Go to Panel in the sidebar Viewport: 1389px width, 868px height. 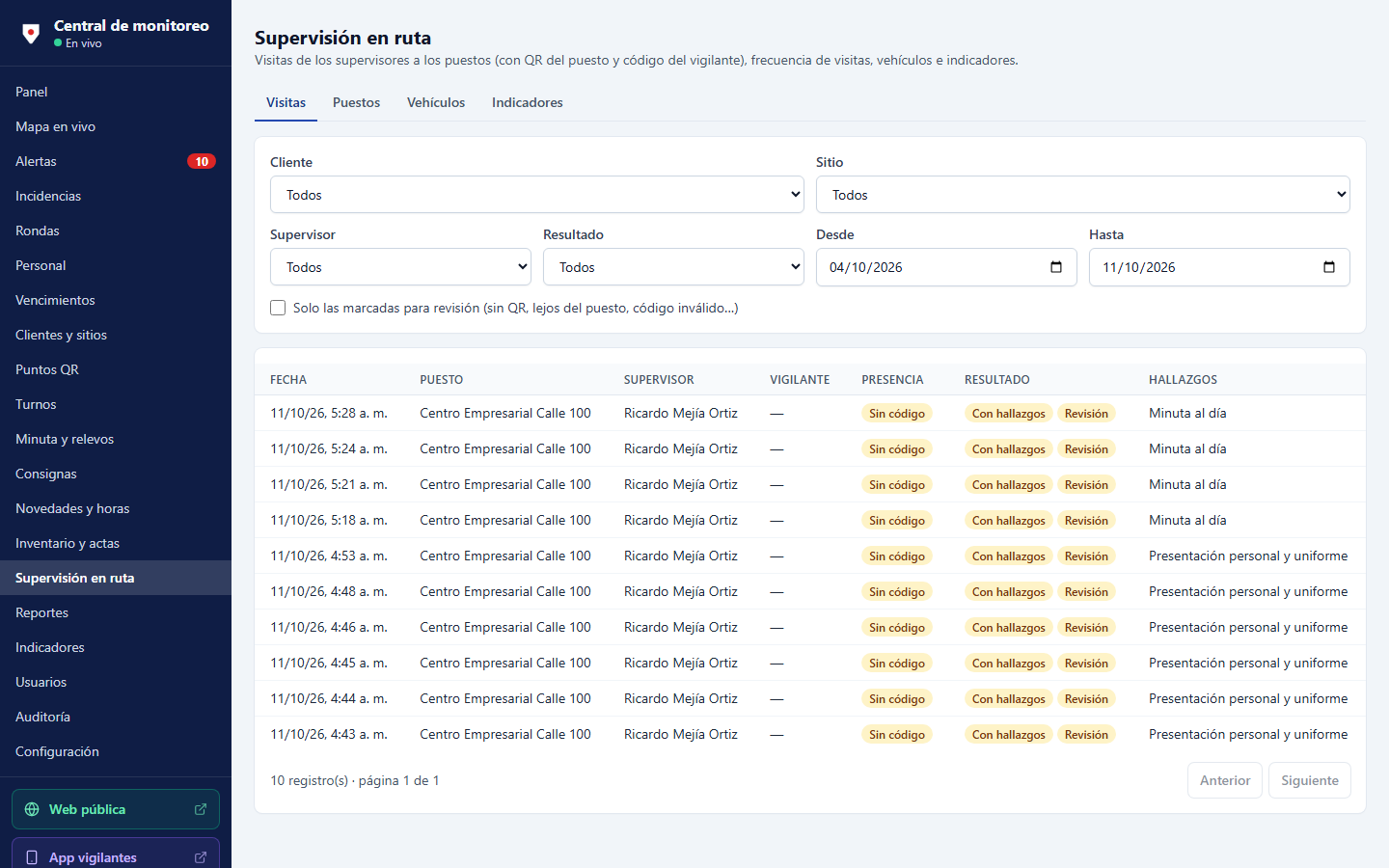(x=116, y=92)
